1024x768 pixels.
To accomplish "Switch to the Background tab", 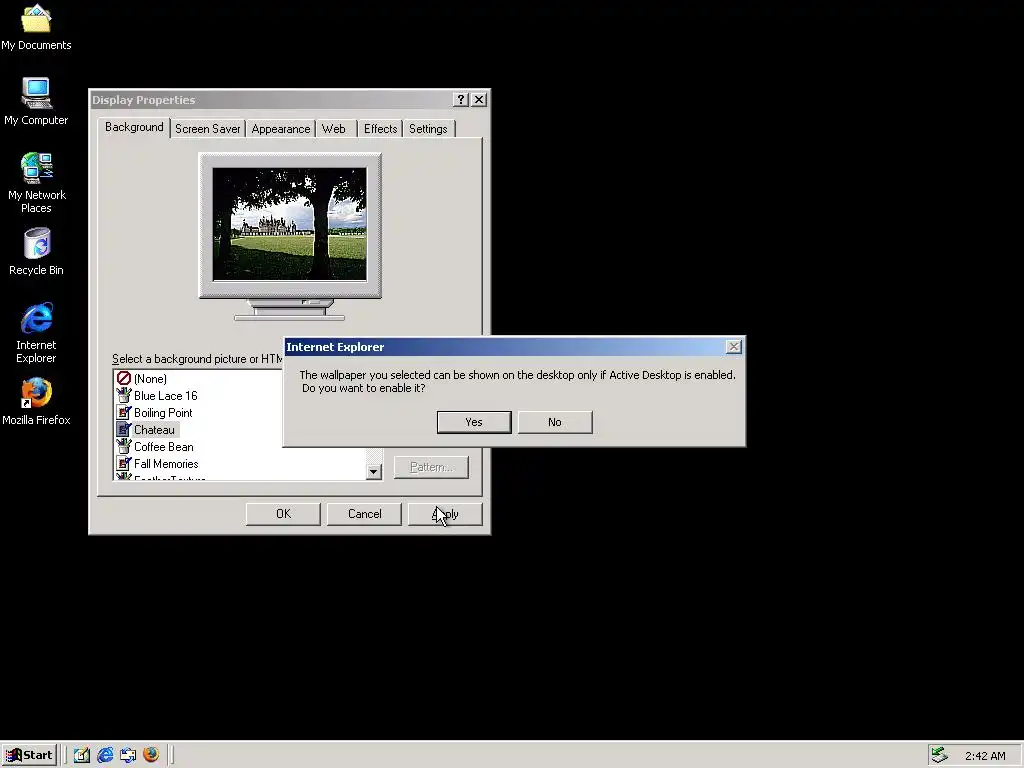I will [x=134, y=127].
